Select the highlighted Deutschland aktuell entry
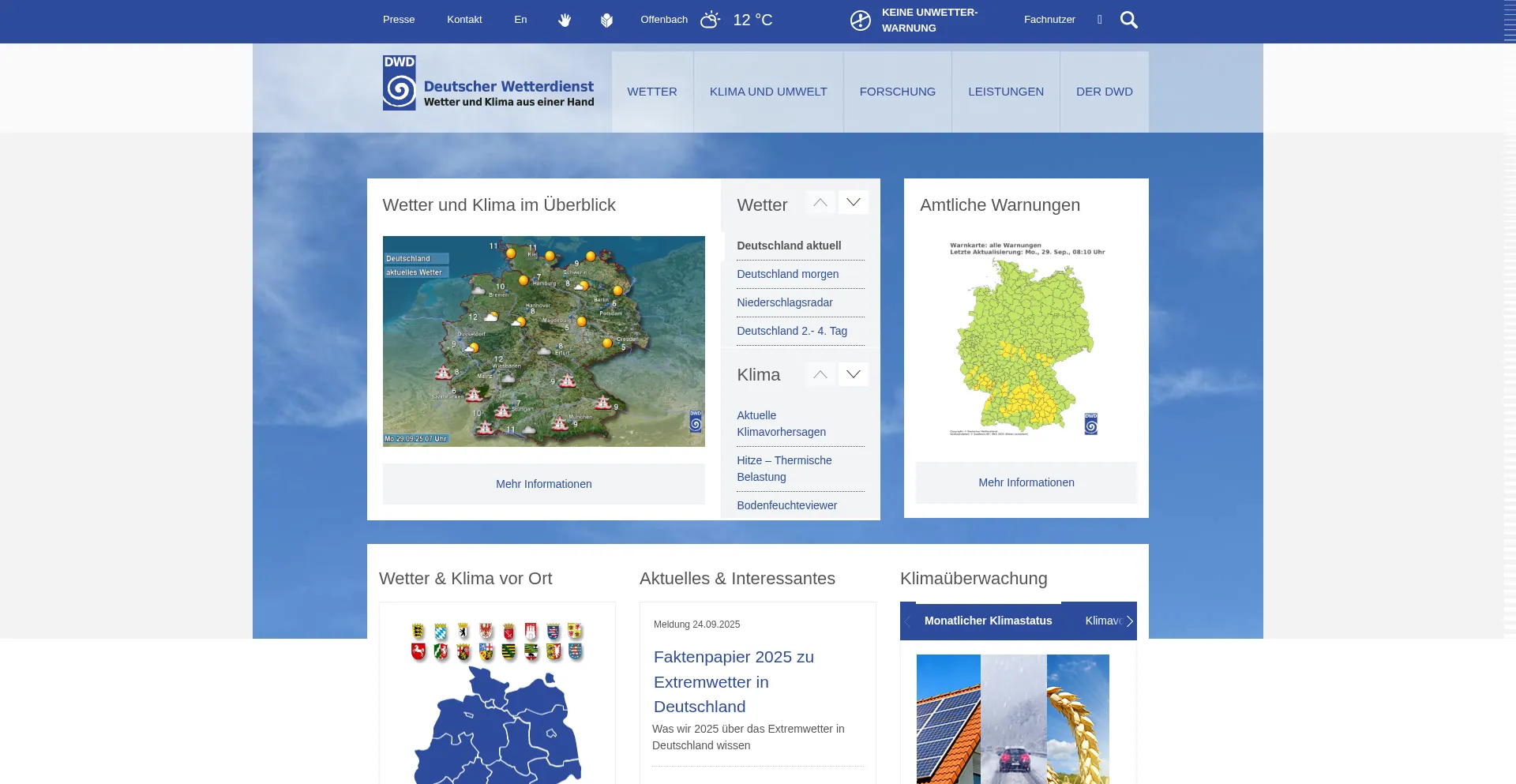 point(789,246)
